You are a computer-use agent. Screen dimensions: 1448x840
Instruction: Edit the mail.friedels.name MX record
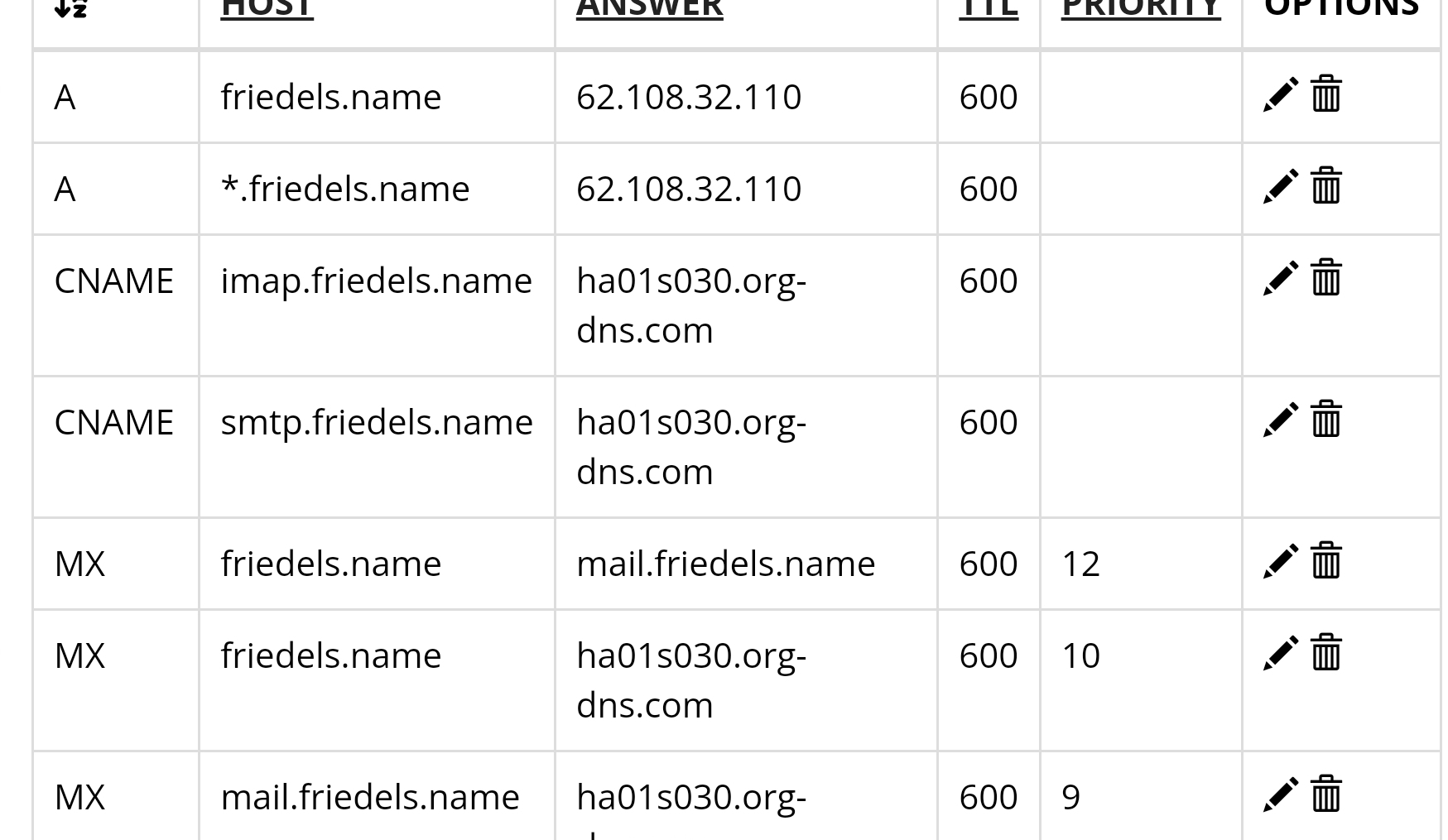pos(1280,794)
